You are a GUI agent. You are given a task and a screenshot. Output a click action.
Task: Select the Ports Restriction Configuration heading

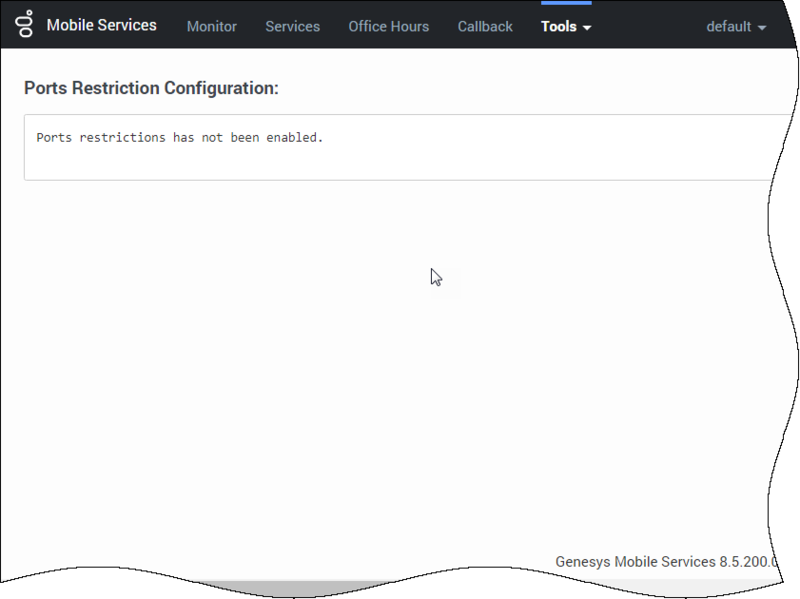(x=152, y=88)
